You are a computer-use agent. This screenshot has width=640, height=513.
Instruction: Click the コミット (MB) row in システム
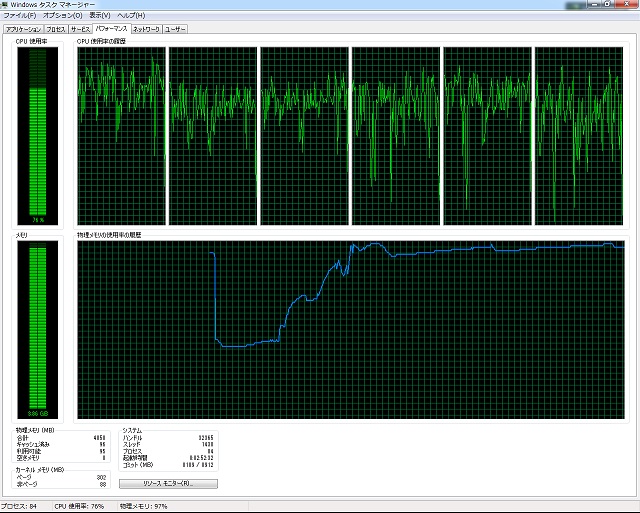click(168, 465)
